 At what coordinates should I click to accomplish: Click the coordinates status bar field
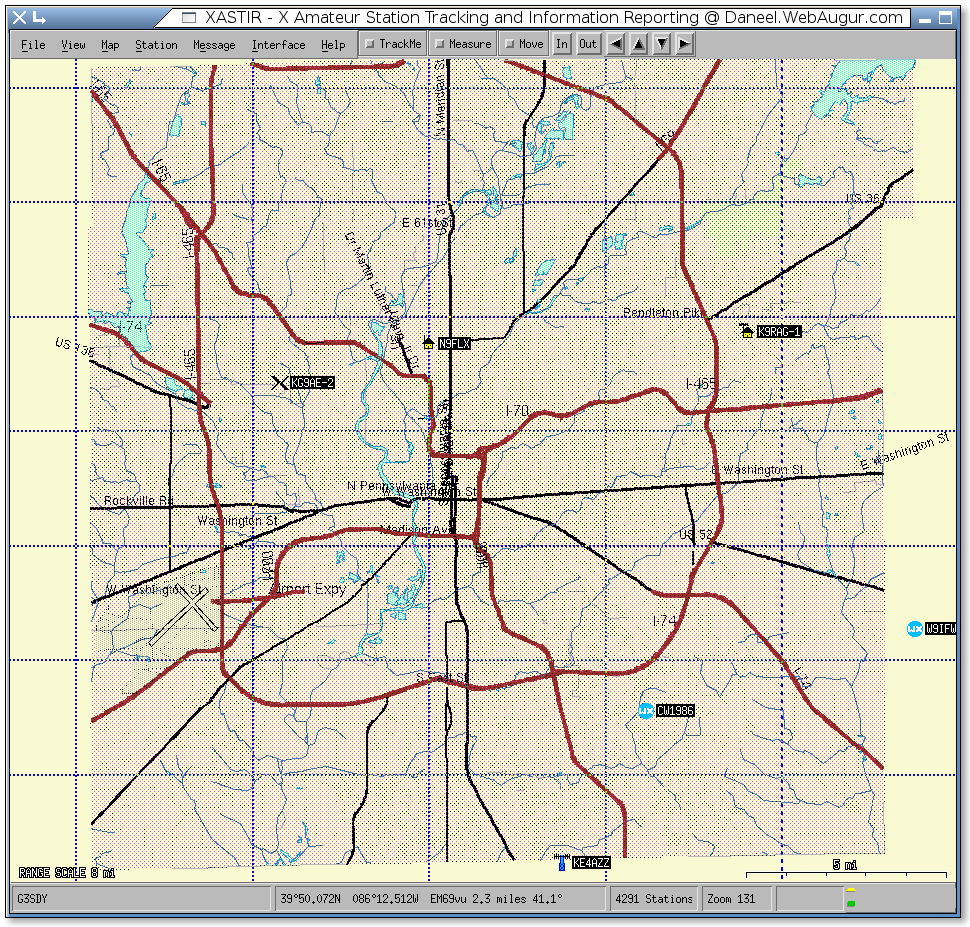440,899
